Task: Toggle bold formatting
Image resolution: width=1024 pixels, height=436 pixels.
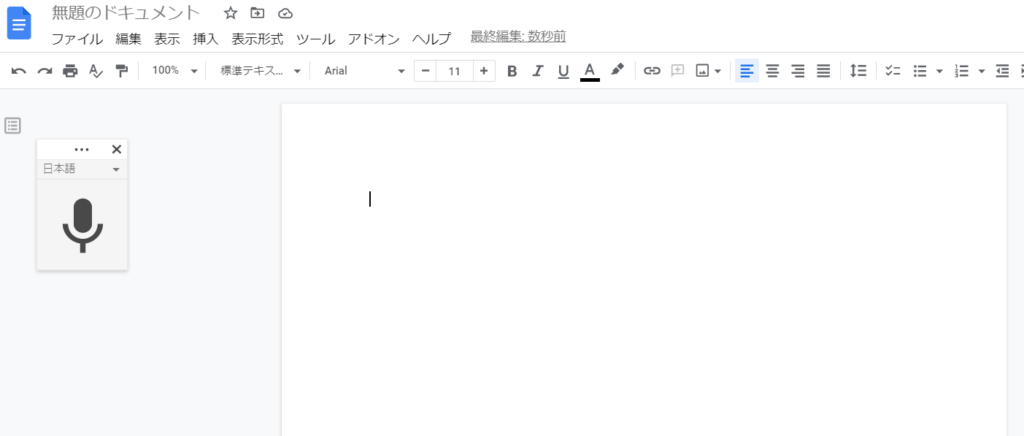Action: 512,71
